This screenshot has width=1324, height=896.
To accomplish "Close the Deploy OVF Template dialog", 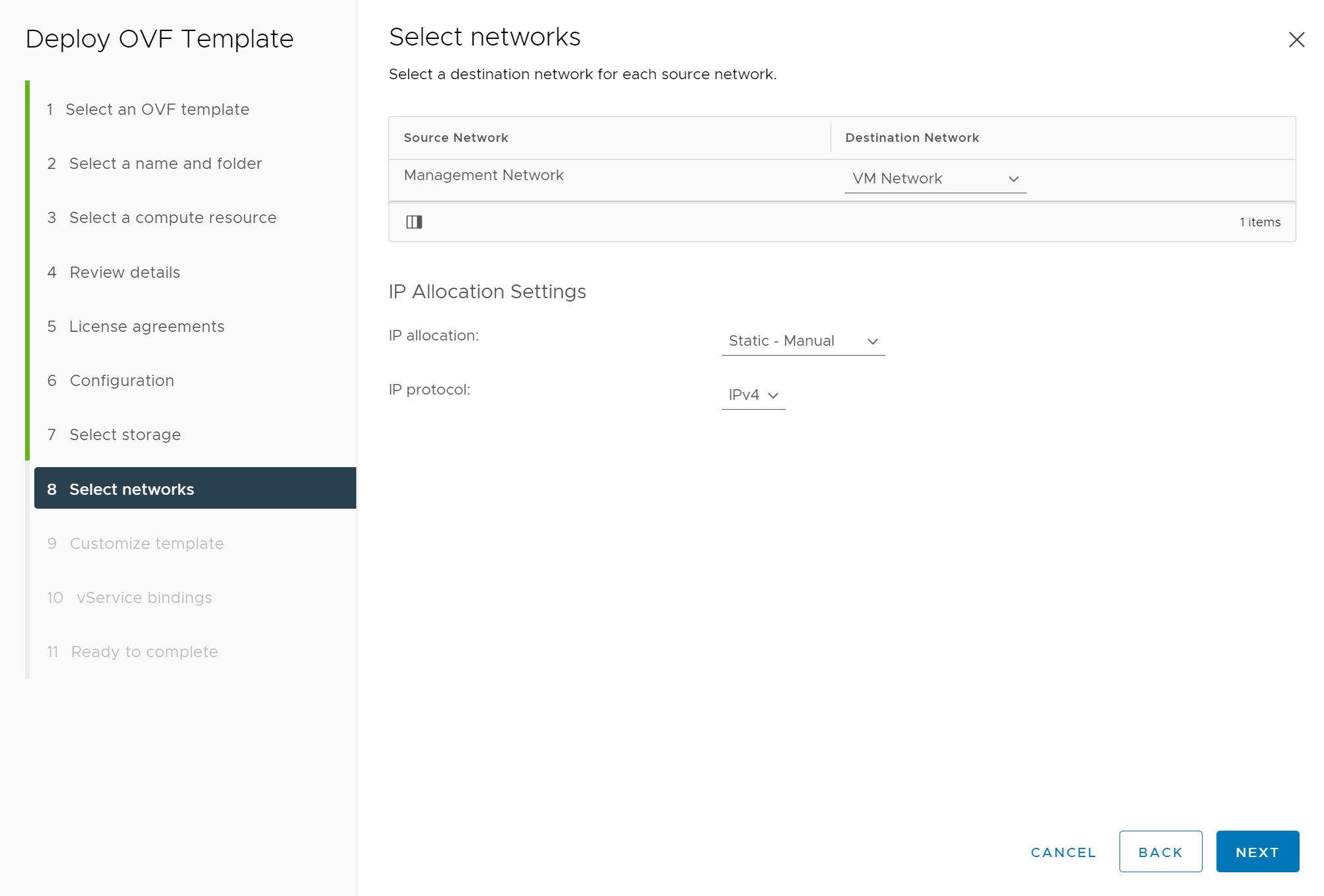I will tap(1296, 40).
